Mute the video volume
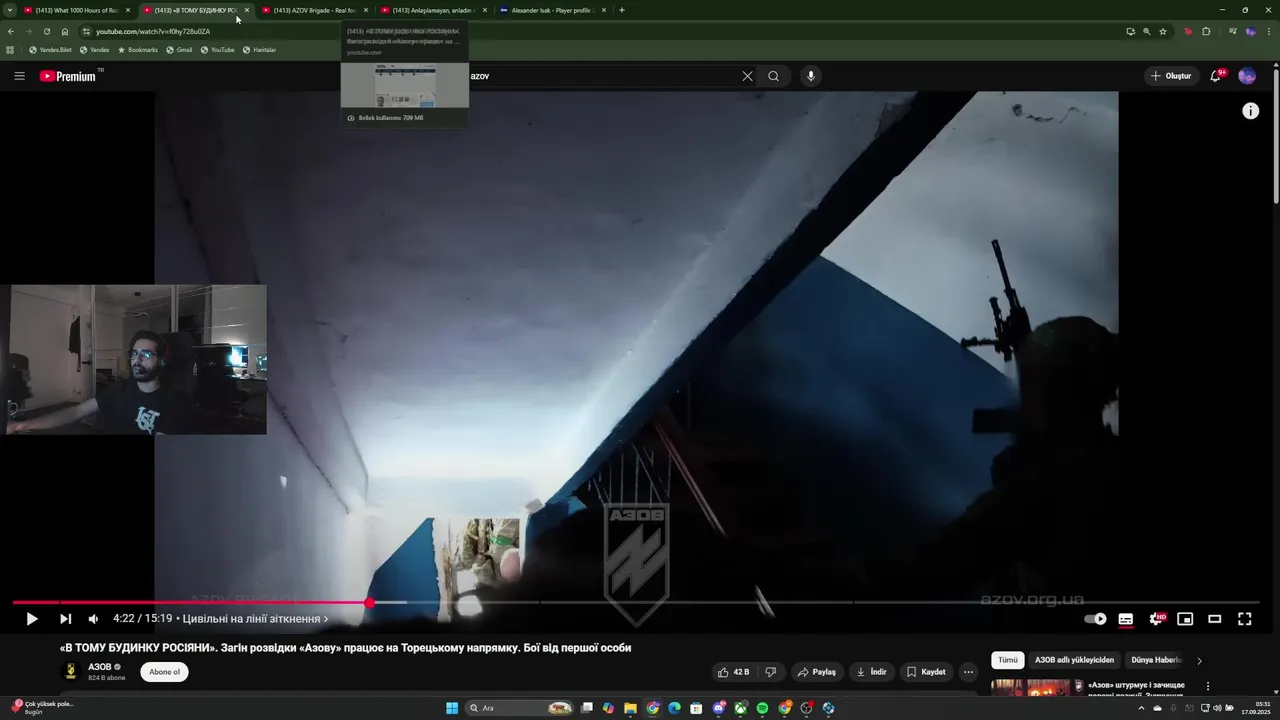Viewport: 1280px width, 720px height. tap(93, 619)
